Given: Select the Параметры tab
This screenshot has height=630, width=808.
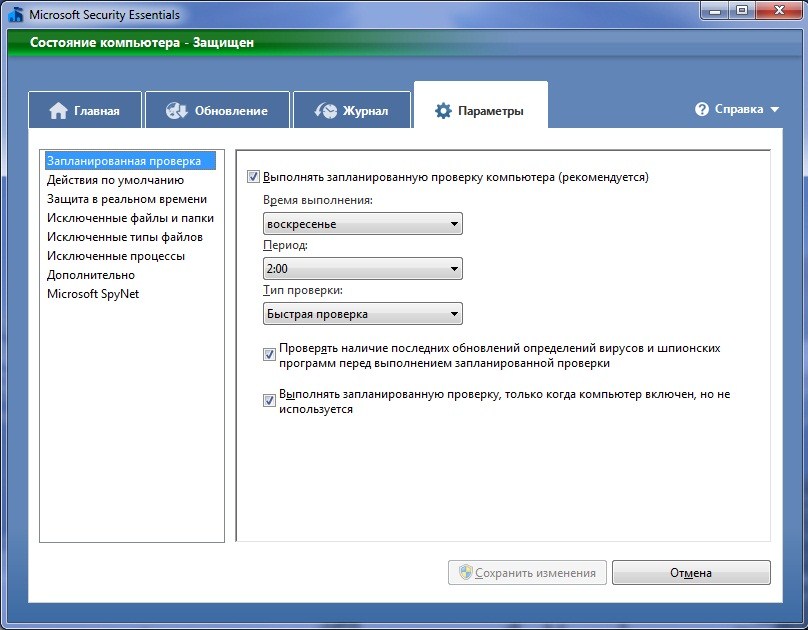Looking at the screenshot, I should [481, 105].
